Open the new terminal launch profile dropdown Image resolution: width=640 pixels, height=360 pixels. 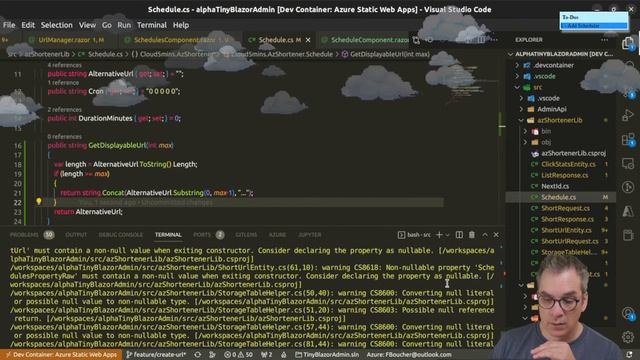[x=447, y=235]
